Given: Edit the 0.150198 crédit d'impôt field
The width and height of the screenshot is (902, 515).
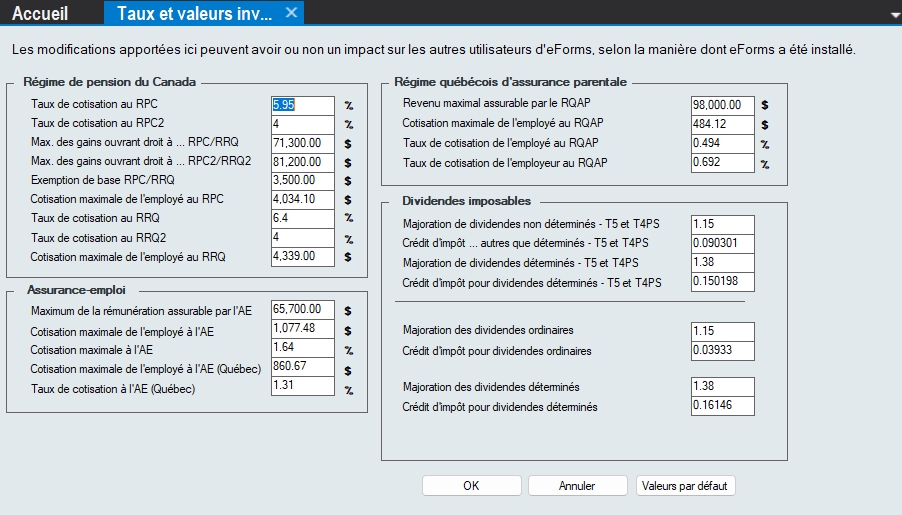Looking at the screenshot, I should click(x=723, y=281).
